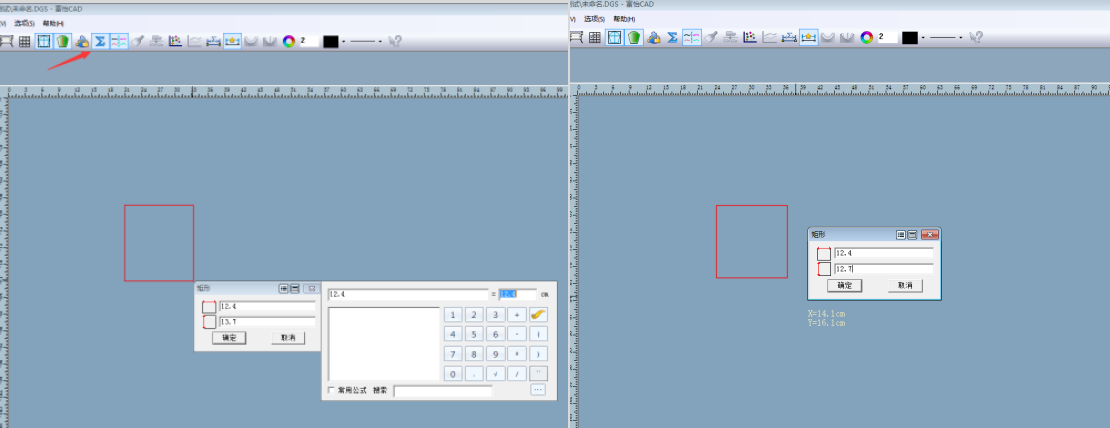Click the Sigma icon in right window toolbar
This screenshot has height=428, width=1110.
pyautogui.click(x=672, y=37)
